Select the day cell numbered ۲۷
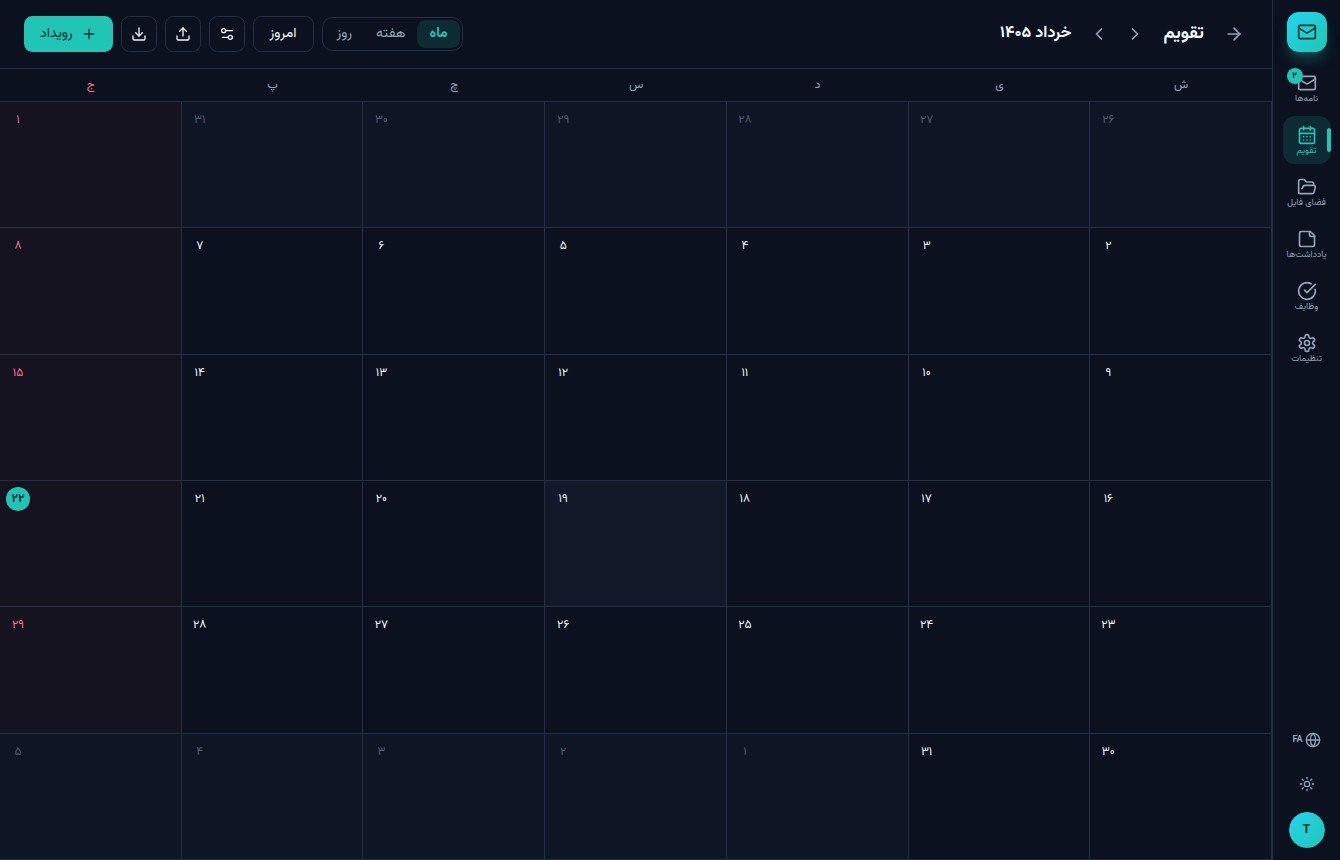Image resolution: width=1340 pixels, height=860 pixels. pos(453,670)
